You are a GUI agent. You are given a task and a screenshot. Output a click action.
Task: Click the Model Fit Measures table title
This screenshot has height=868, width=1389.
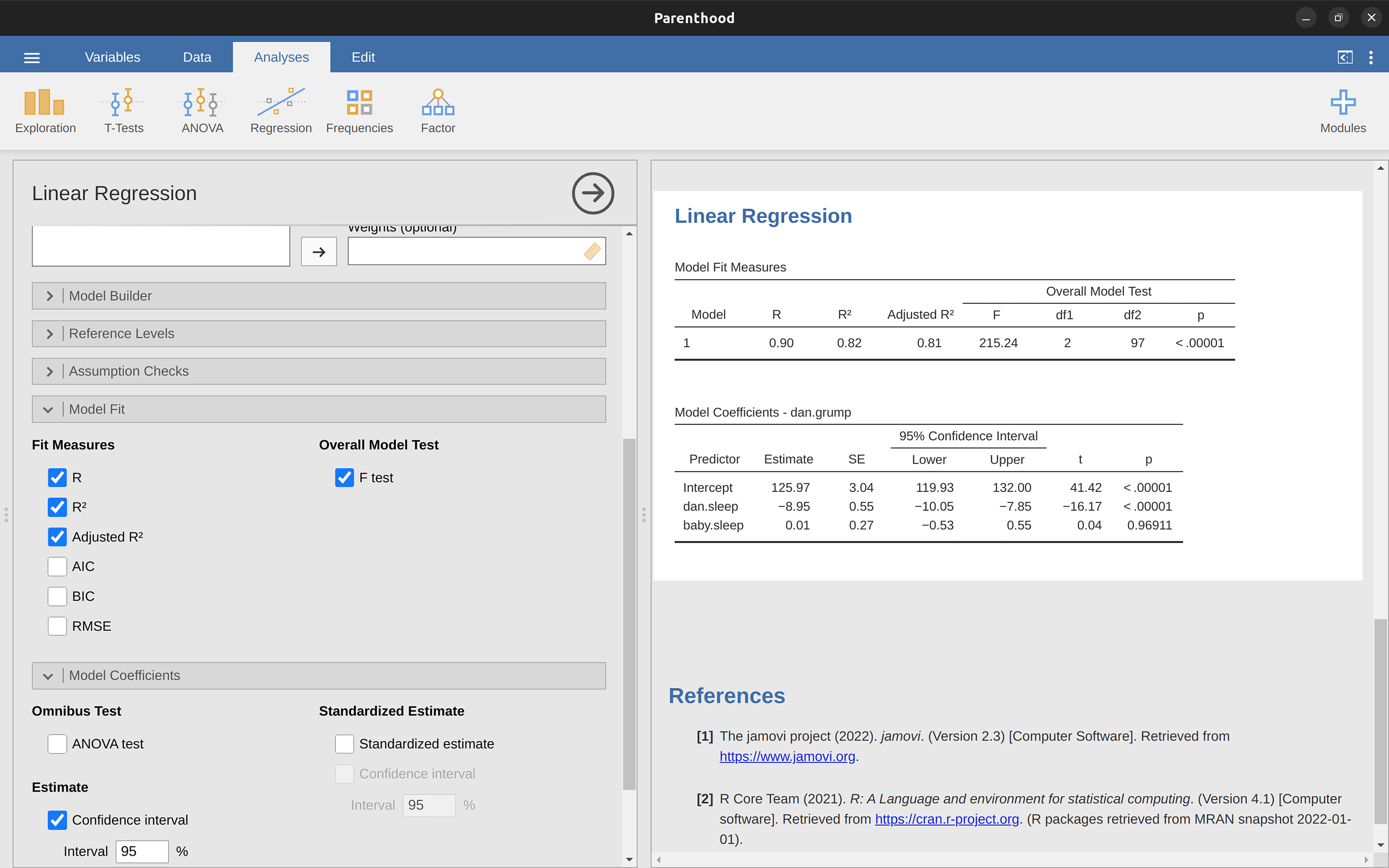pyautogui.click(x=730, y=268)
